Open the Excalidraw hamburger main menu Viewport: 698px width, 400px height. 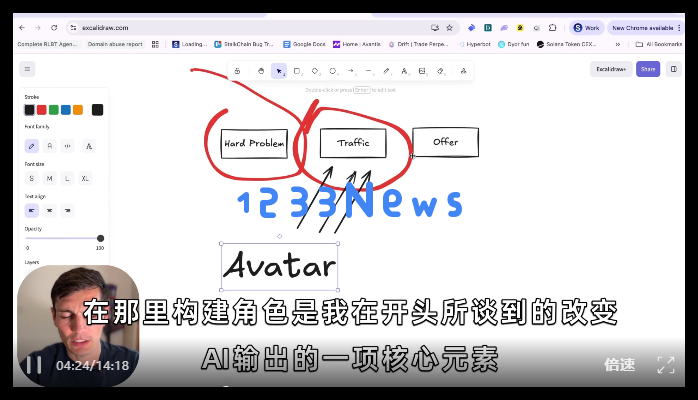(x=27, y=69)
